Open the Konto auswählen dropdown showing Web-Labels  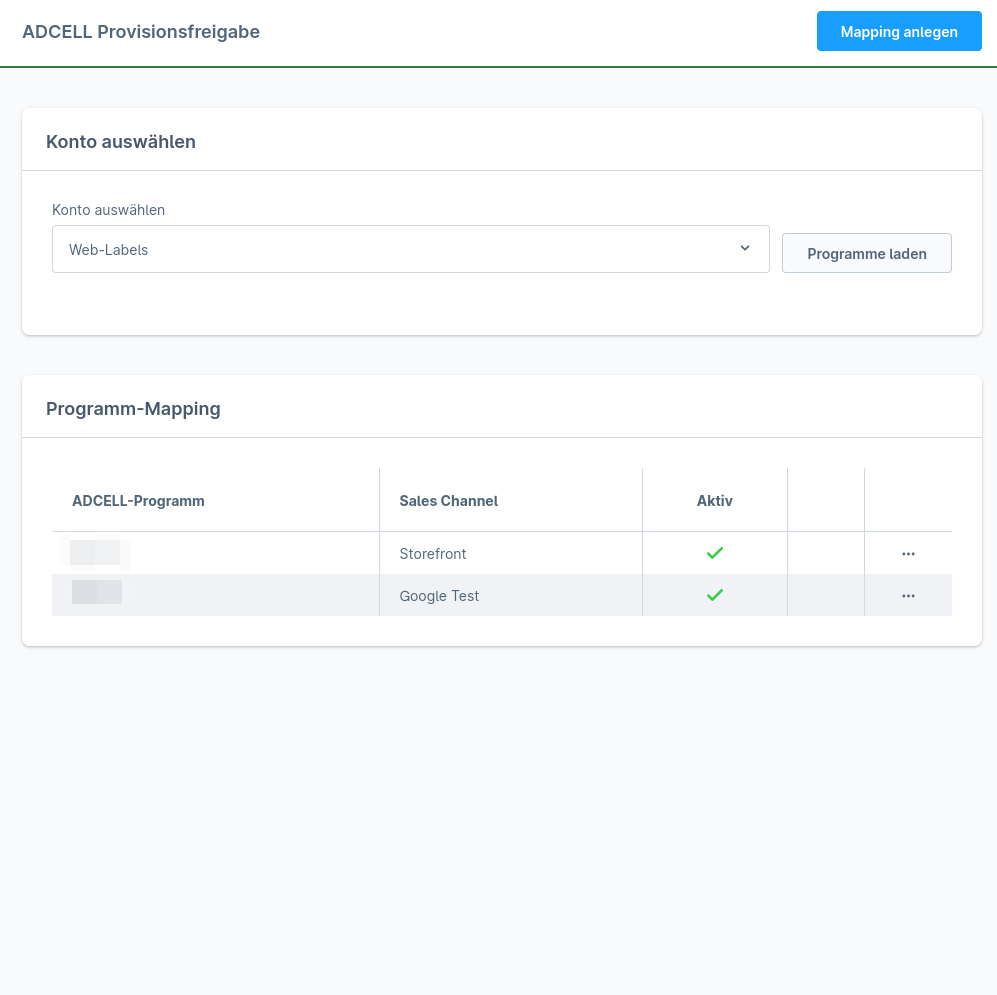pyautogui.click(x=410, y=249)
